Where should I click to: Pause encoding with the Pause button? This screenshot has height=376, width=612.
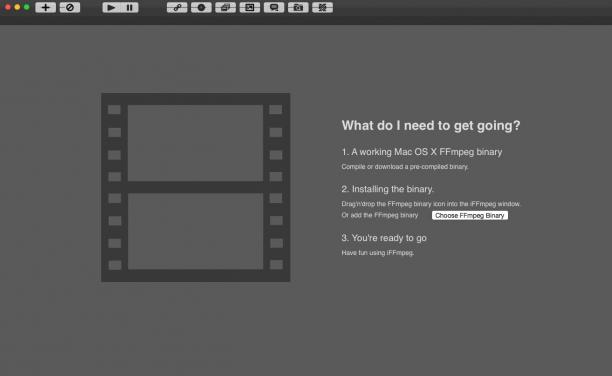[x=130, y=7]
